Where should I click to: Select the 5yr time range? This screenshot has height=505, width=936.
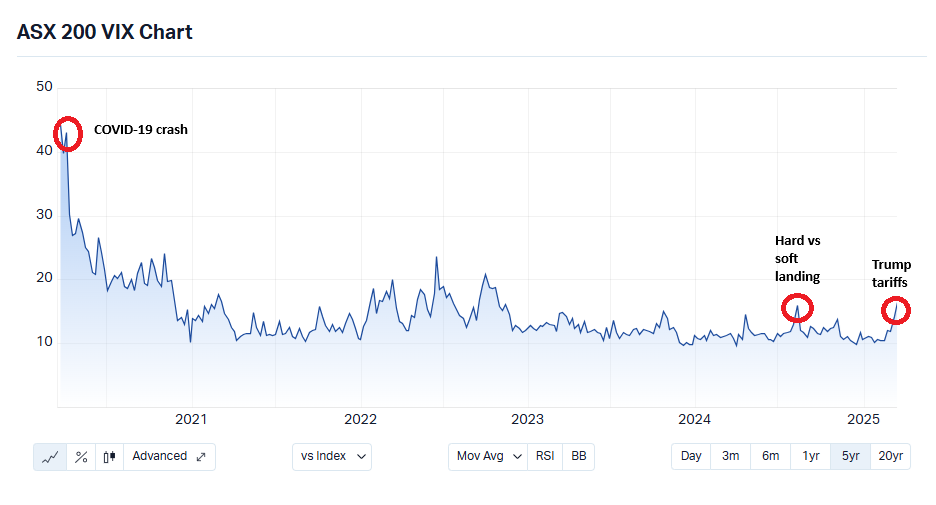pyautogui.click(x=850, y=456)
